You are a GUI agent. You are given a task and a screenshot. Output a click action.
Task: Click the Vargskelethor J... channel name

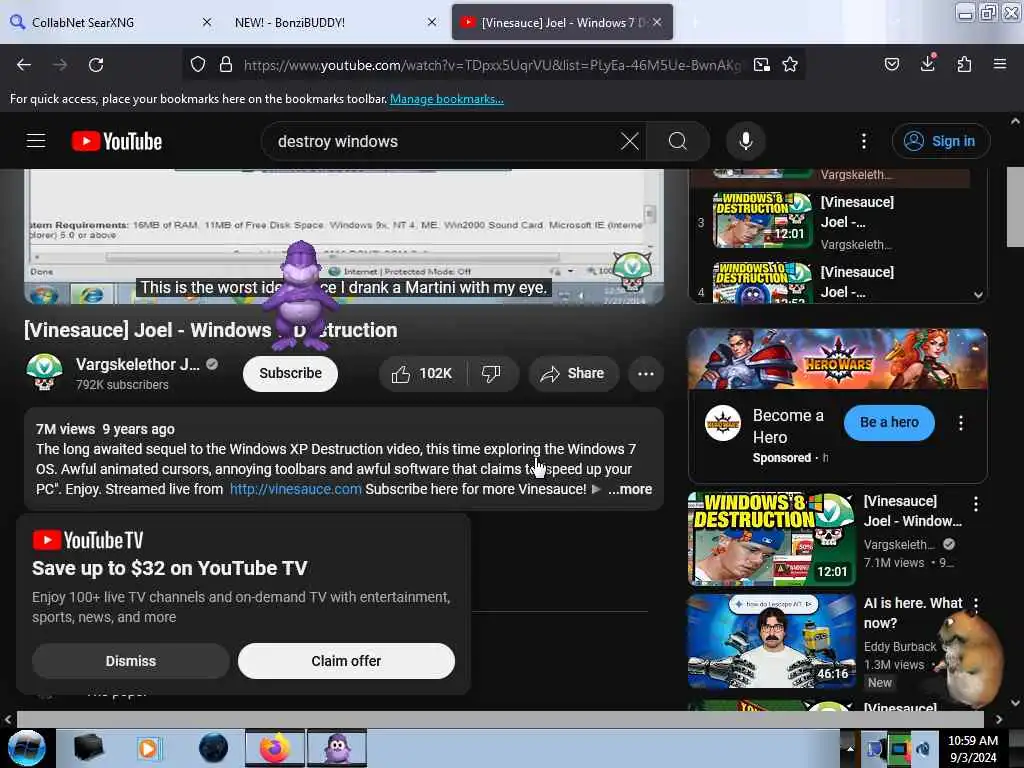tap(137, 364)
